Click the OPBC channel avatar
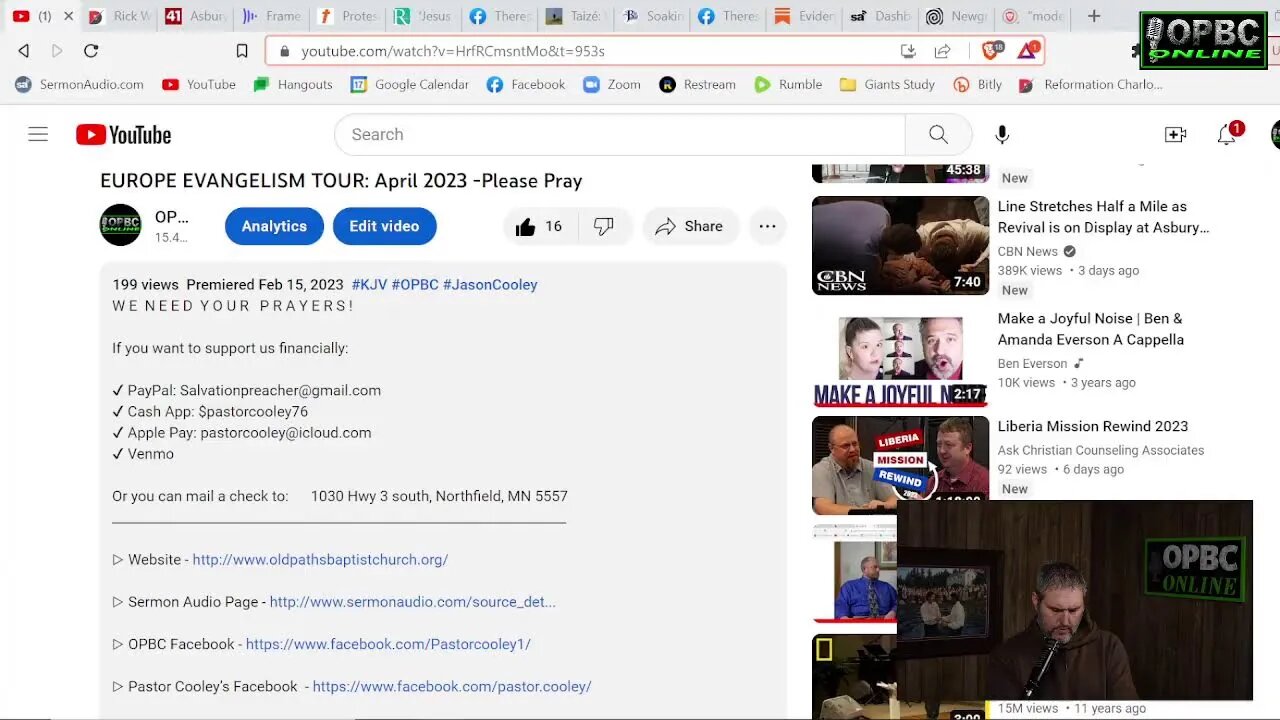Screen dimensions: 1280x720 coord(121,225)
